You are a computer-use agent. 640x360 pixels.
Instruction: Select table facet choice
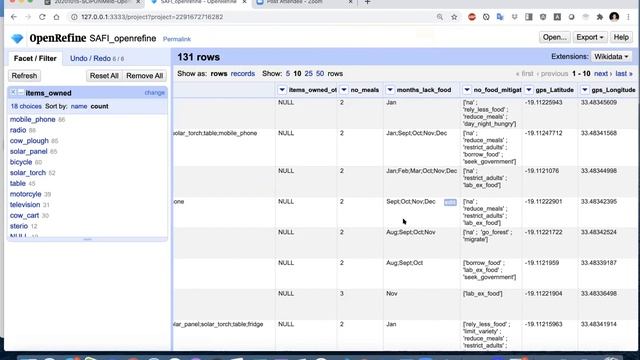click(x=18, y=183)
